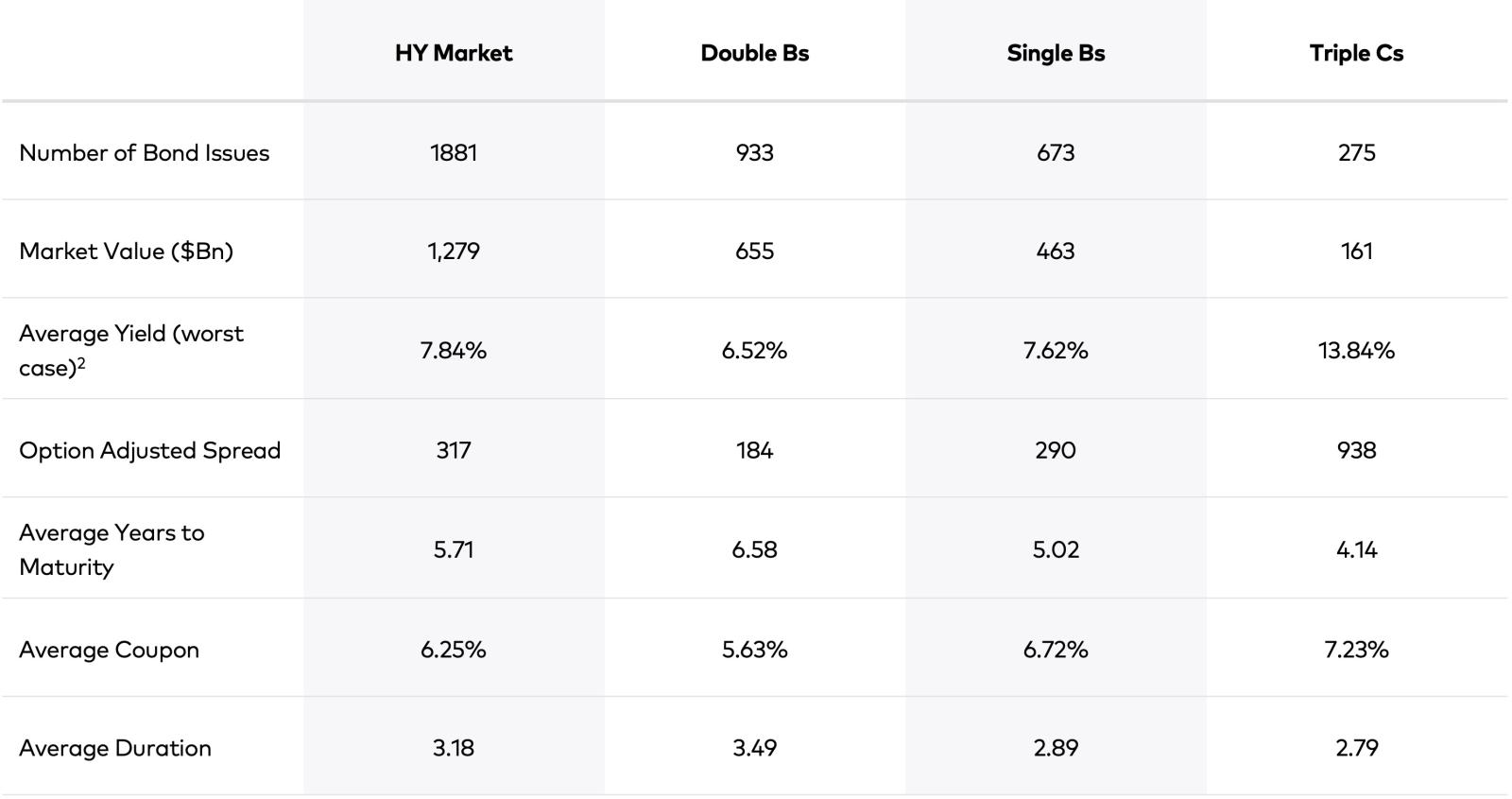Click the 13.84% Triple Cs yield cell
Image resolution: width=1512 pixels, height=799 pixels.
tap(1356, 351)
